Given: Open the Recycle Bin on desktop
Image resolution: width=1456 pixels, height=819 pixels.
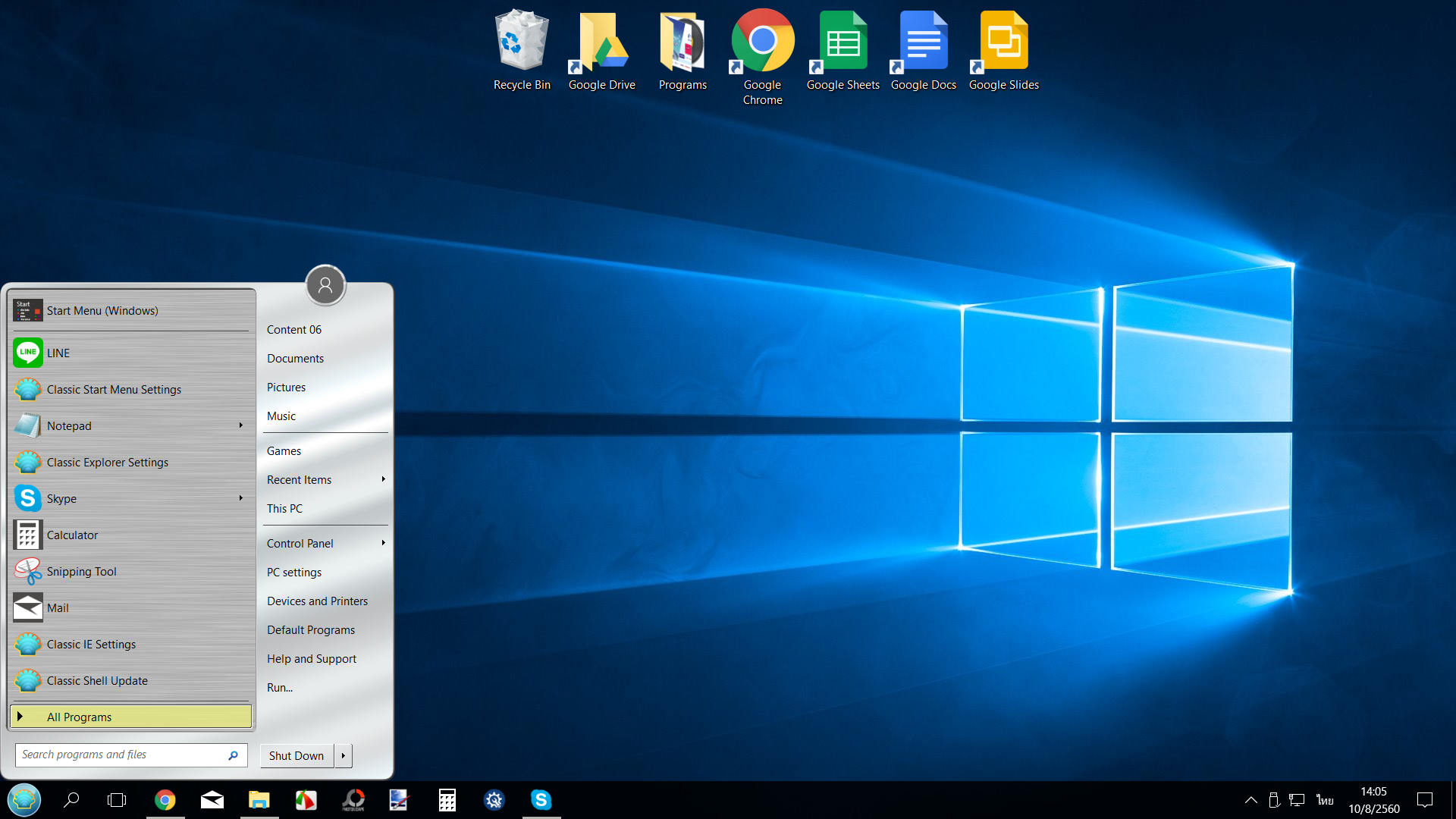Looking at the screenshot, I should pyautogui.click(x=522, y=50).
